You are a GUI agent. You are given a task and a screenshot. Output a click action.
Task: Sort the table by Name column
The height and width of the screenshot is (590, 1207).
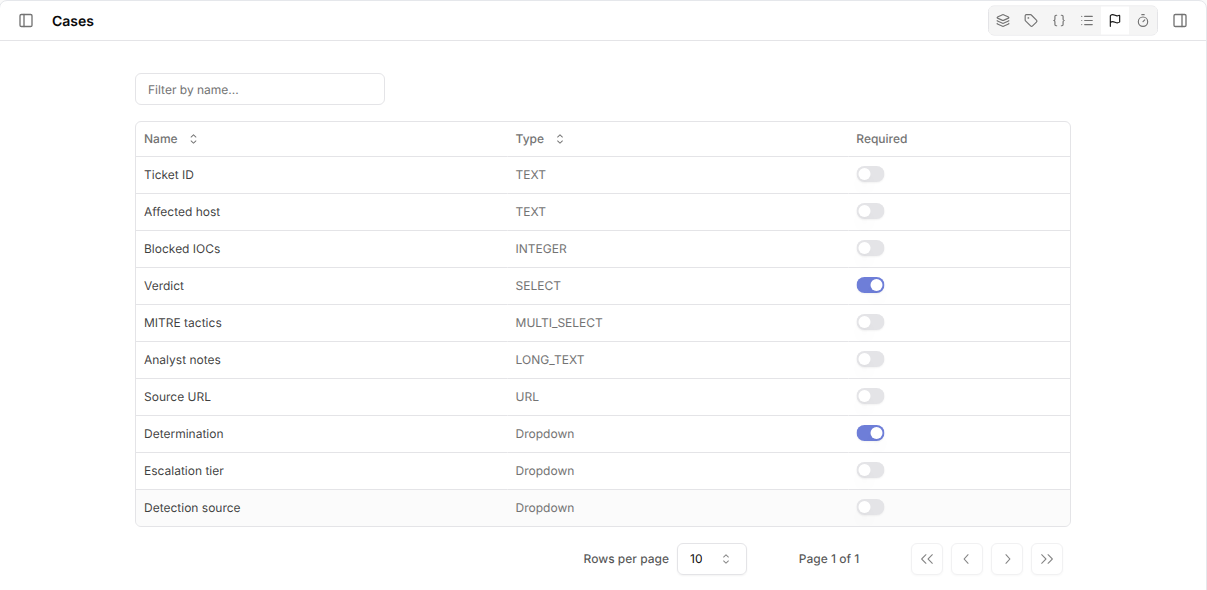tap(171, 139)
